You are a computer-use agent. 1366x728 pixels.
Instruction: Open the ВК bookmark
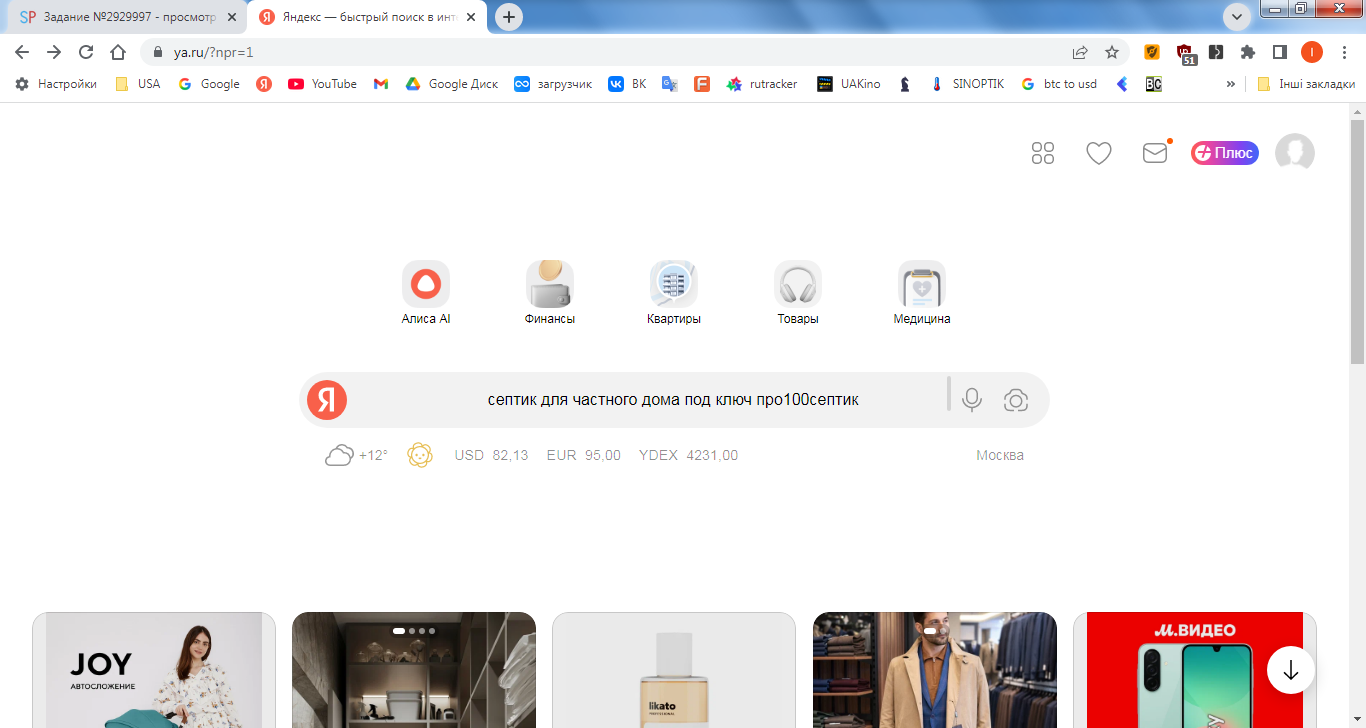pyautogui.click(x=628, y=84)
